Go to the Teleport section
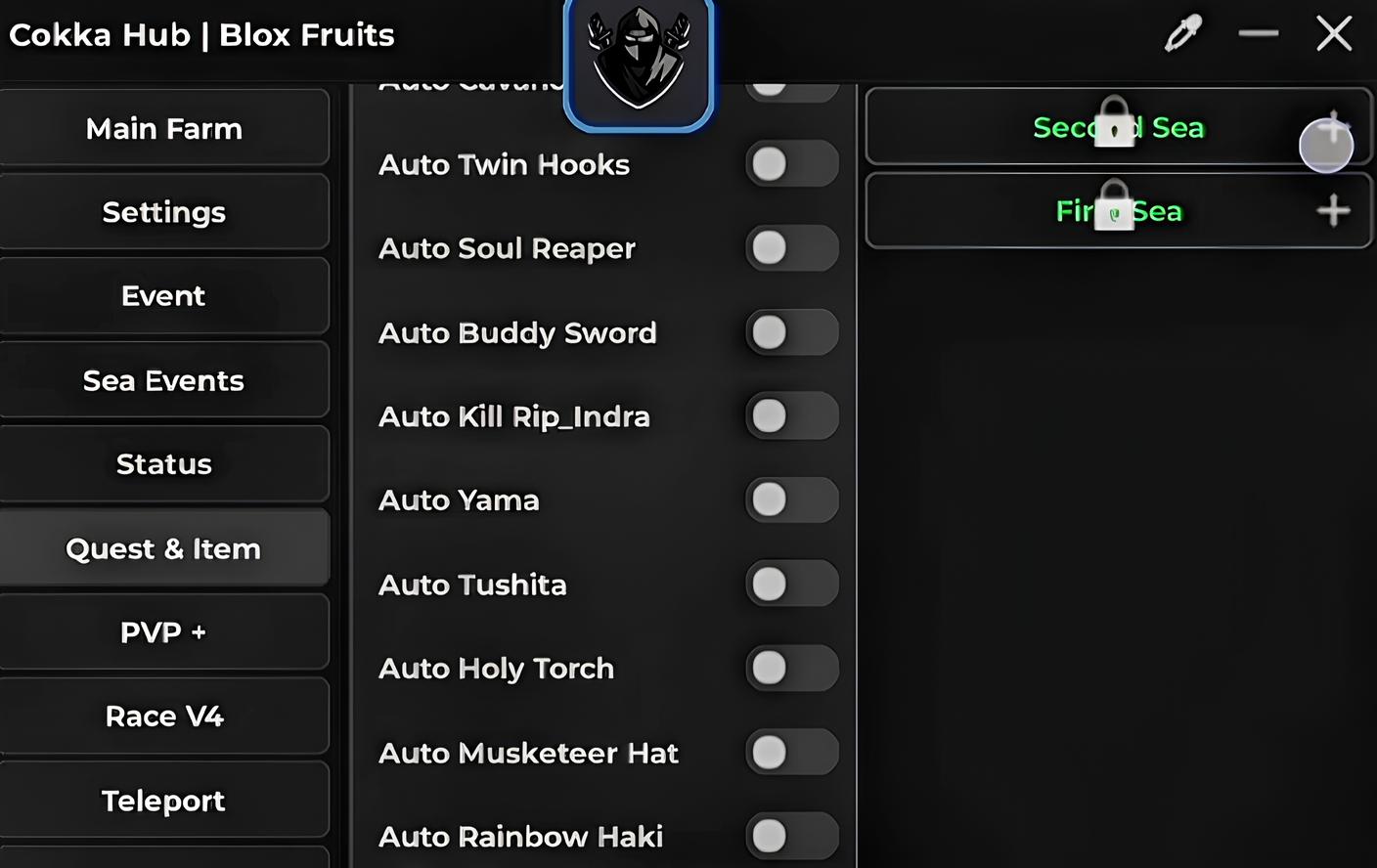The width and height of the screenshot is (1377, 868). tap(163, 801)
